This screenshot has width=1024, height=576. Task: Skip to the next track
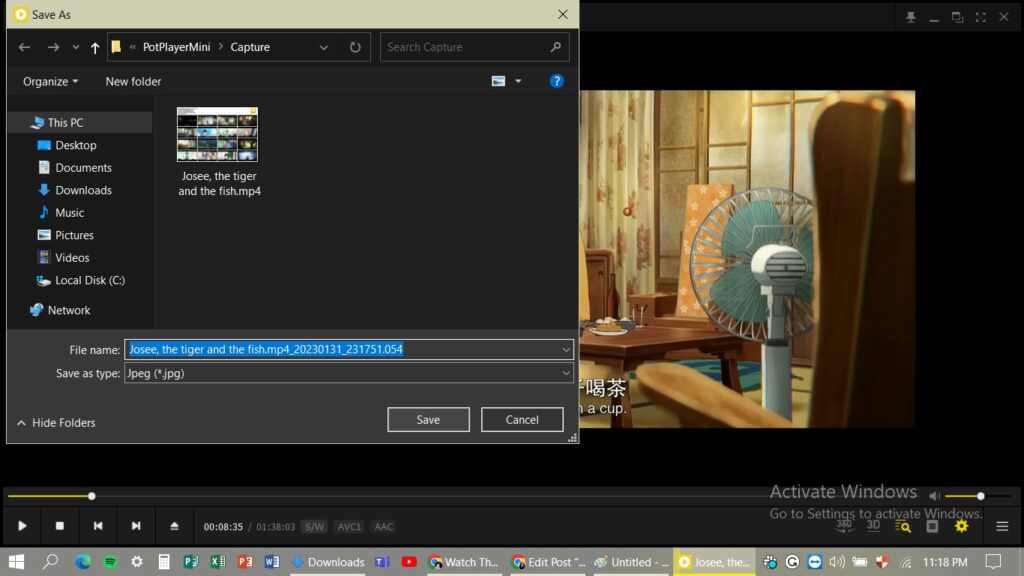click(136, 526)
